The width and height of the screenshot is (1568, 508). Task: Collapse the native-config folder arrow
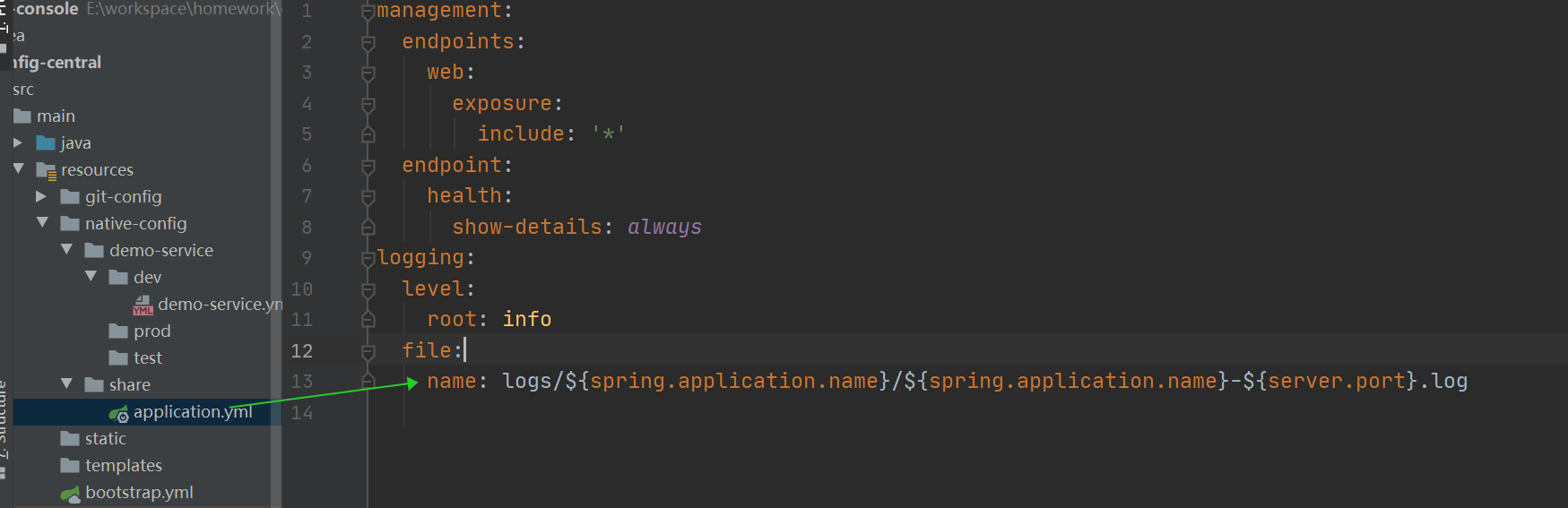pyautogui.click(x=42, y=222)
